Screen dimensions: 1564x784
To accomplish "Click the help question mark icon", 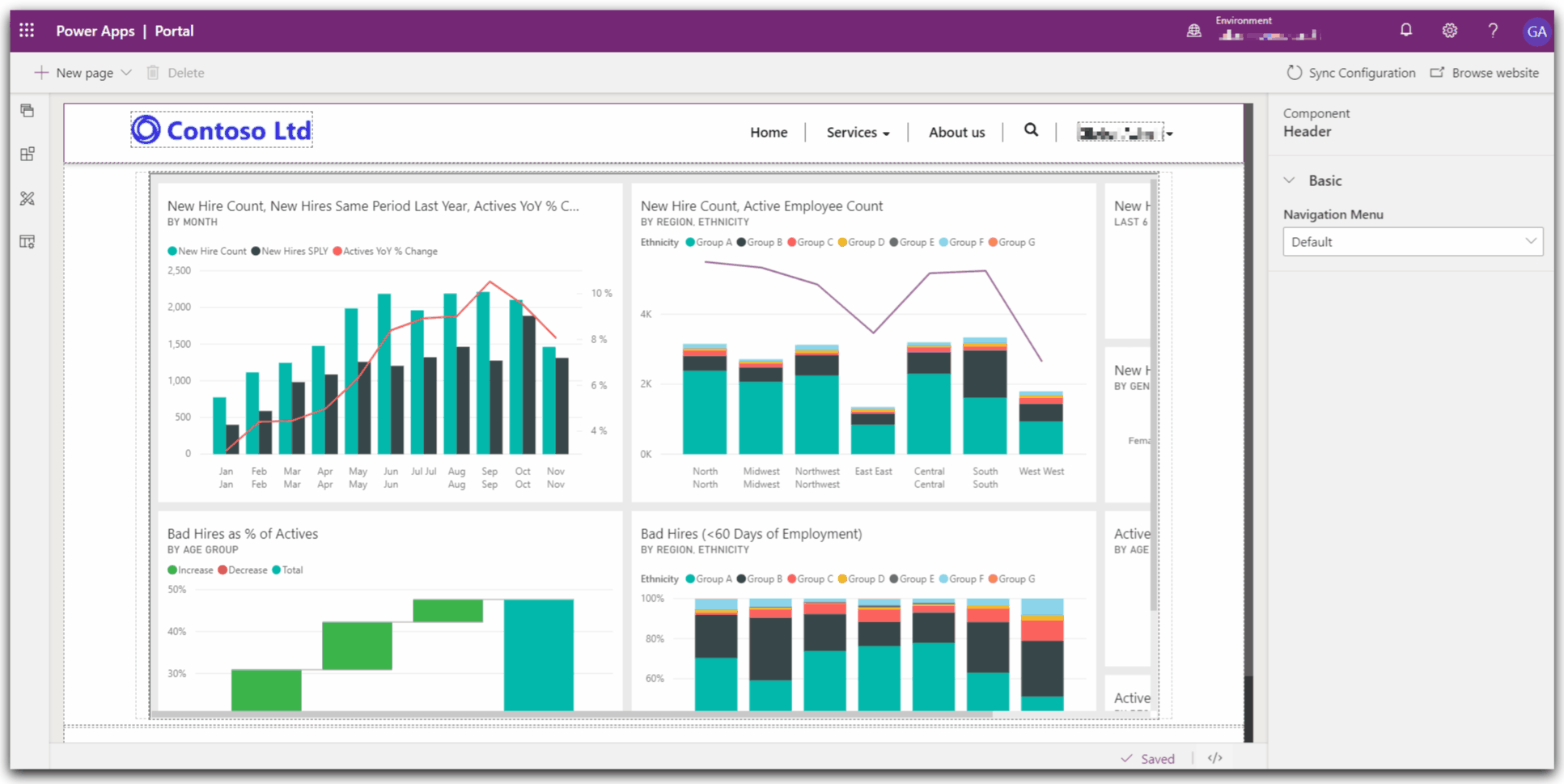I will coord(1492,31).
